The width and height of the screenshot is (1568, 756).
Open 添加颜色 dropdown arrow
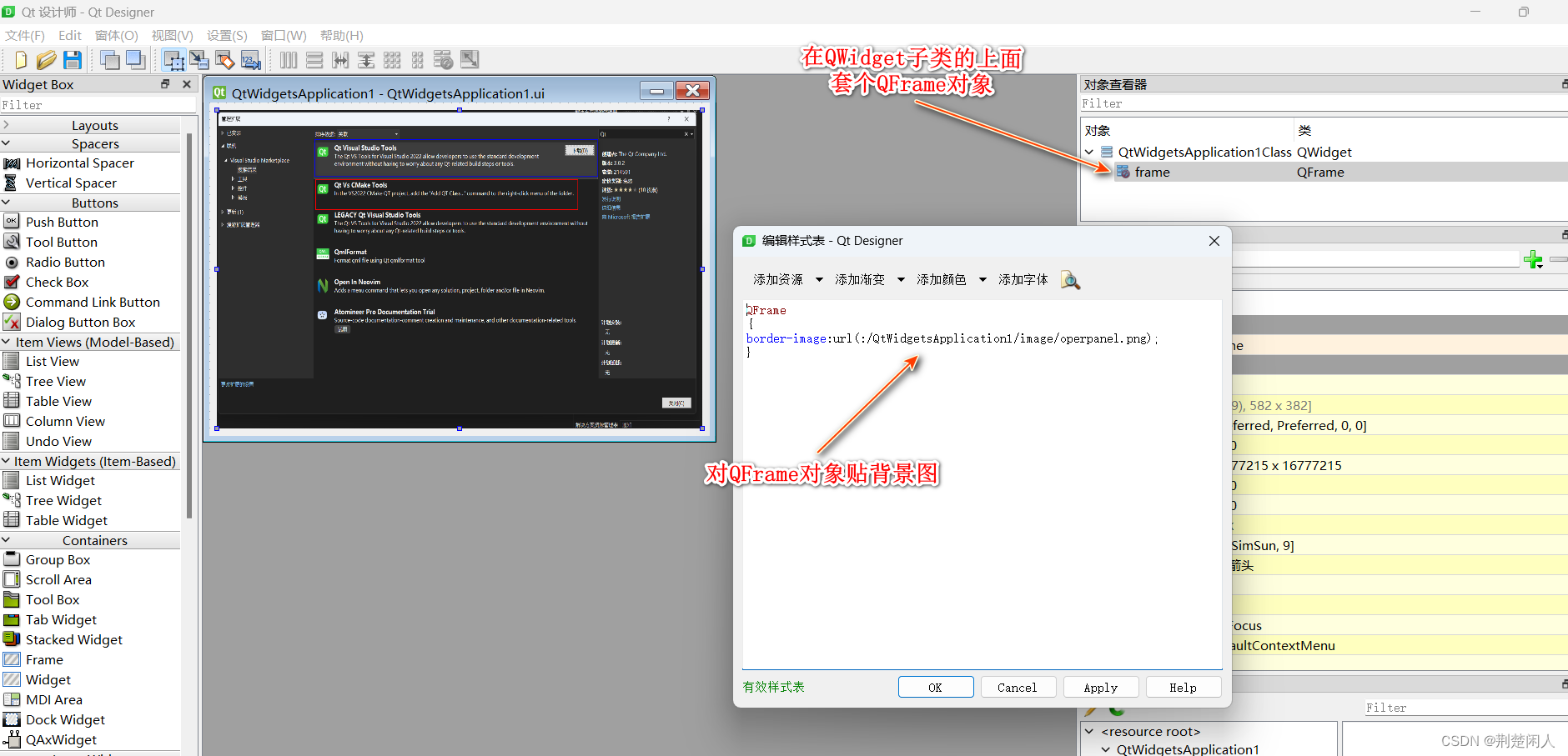(x=983, y=280)
